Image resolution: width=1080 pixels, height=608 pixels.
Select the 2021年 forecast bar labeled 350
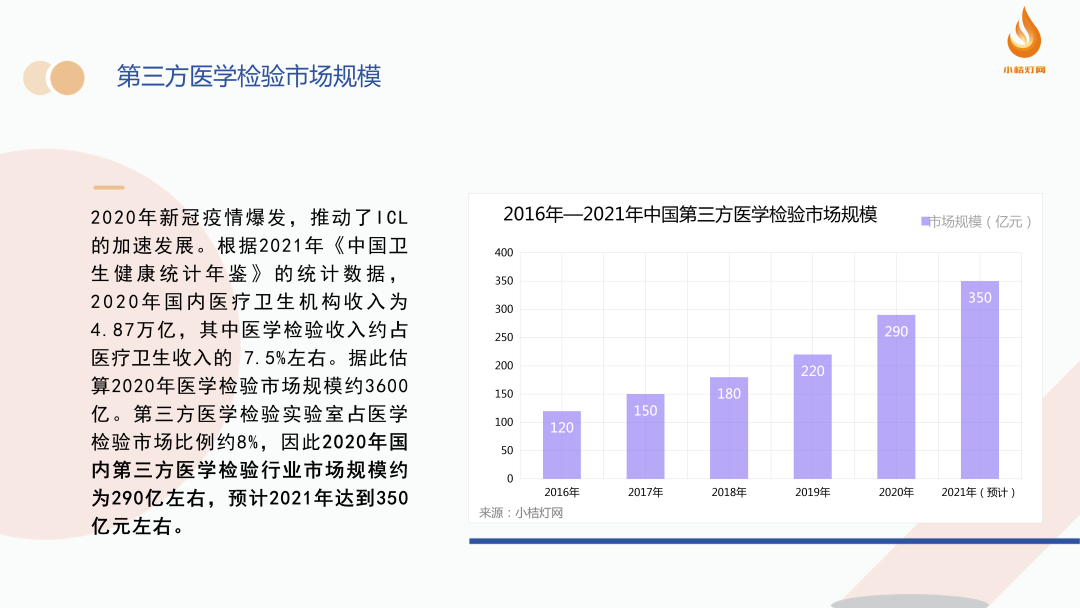coord(980,380)
